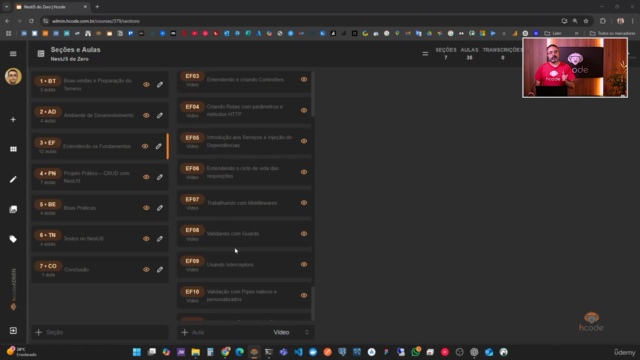This screenshot has width=640, height=360.
Task: Toggle visibility of lesson EF04
Action: (304, 110)
